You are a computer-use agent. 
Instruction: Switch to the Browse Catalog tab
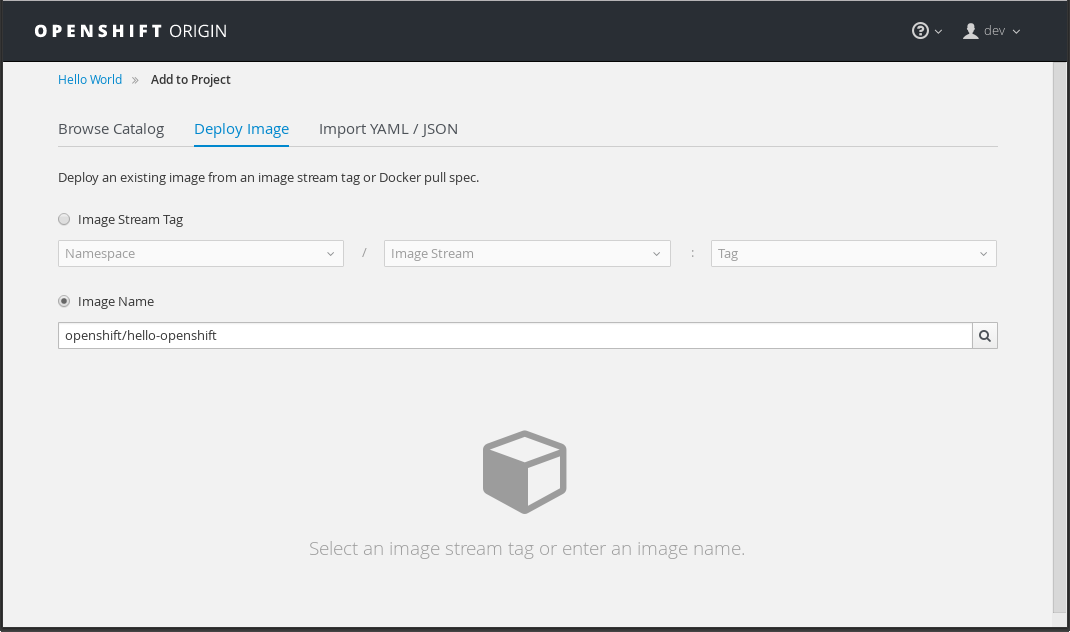[x=111, y=129]
